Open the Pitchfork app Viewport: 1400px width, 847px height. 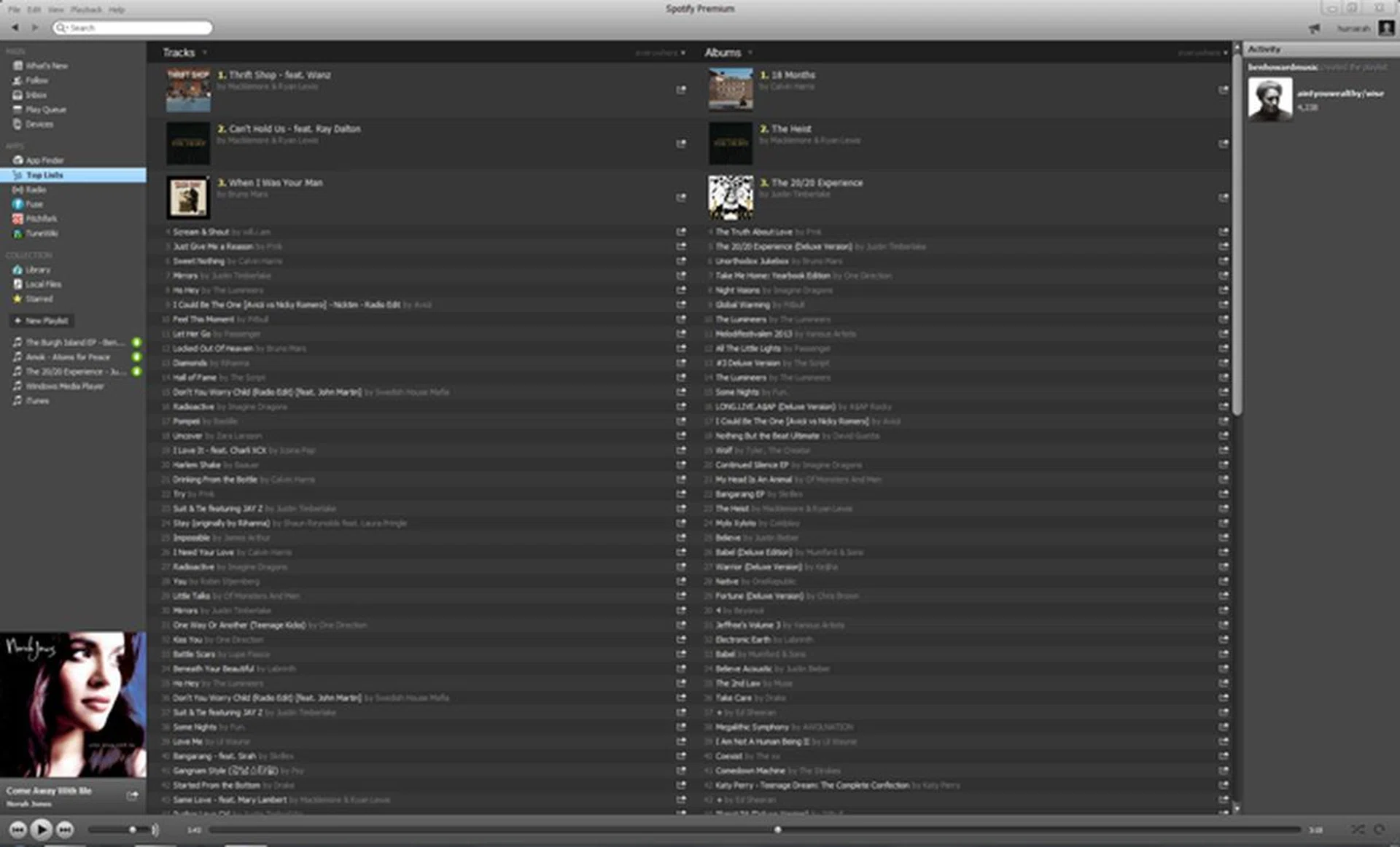coord(39,219)
